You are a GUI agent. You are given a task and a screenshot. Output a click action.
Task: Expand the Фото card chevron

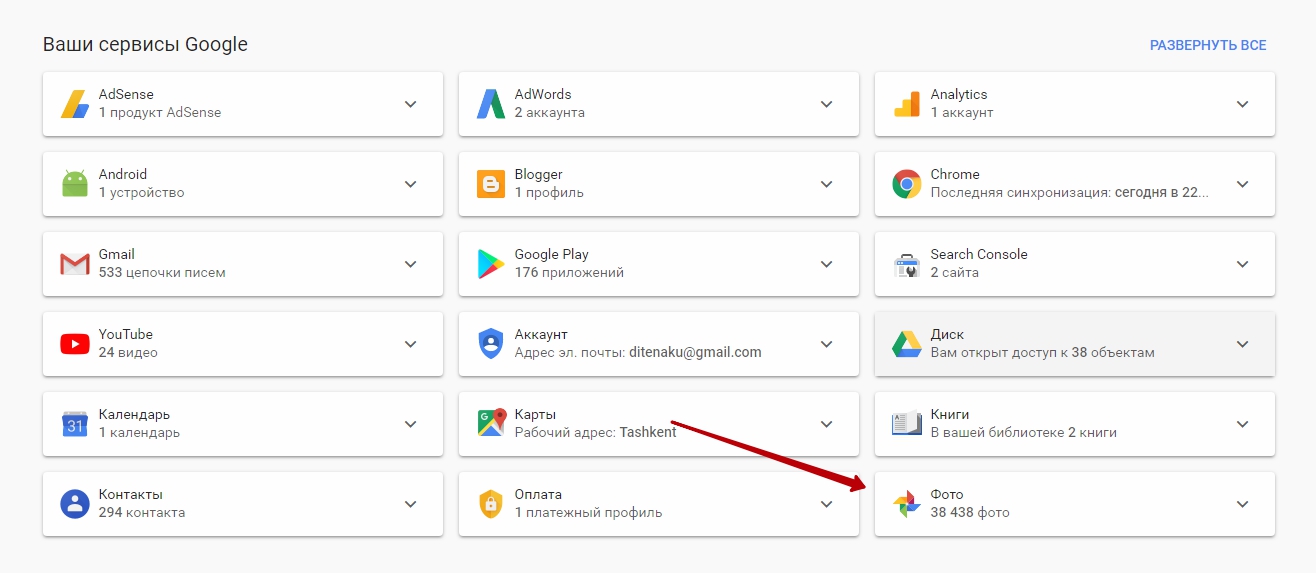[1242, 504]
